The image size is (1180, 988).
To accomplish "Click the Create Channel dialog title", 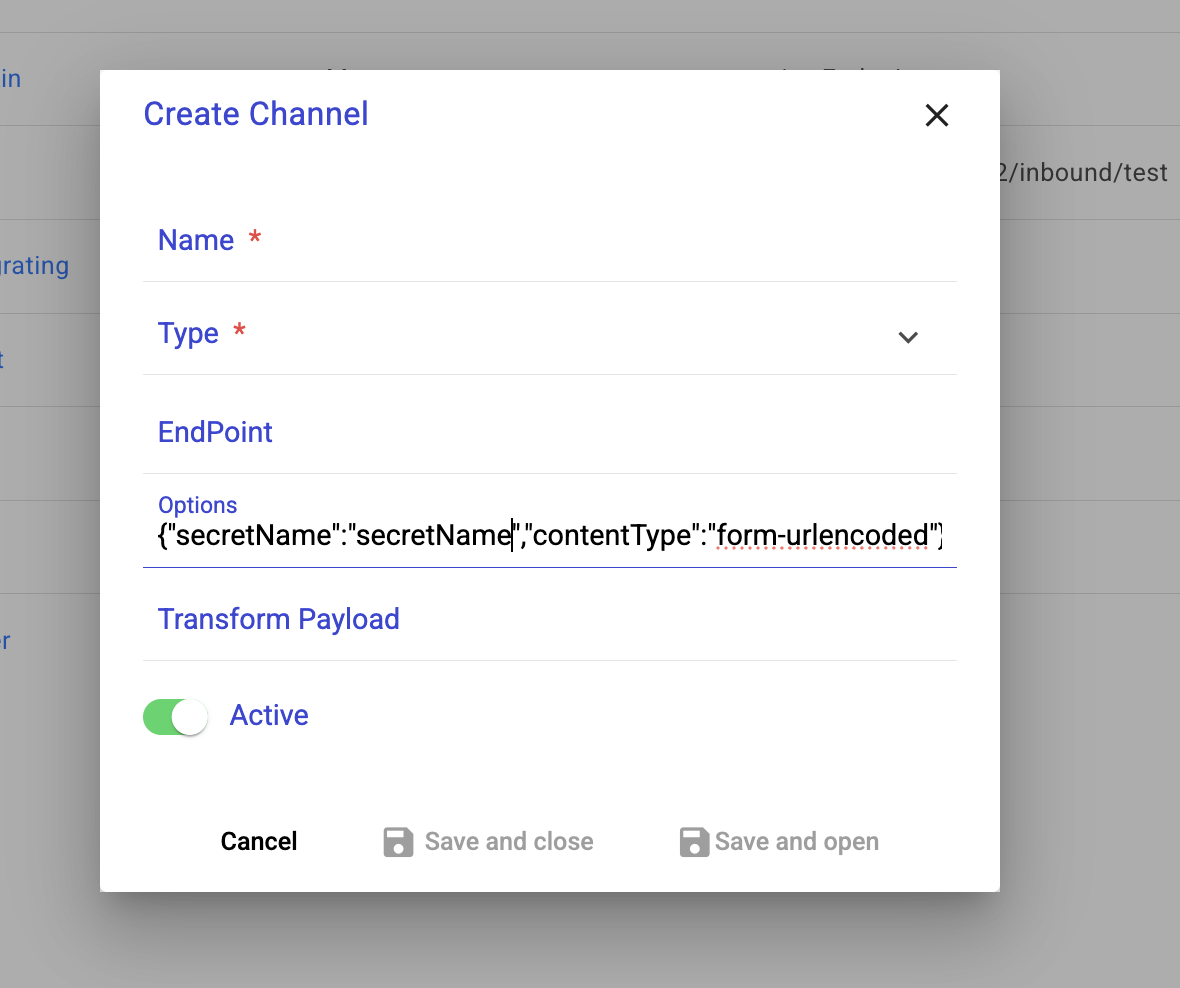I will tap(256, 114).
